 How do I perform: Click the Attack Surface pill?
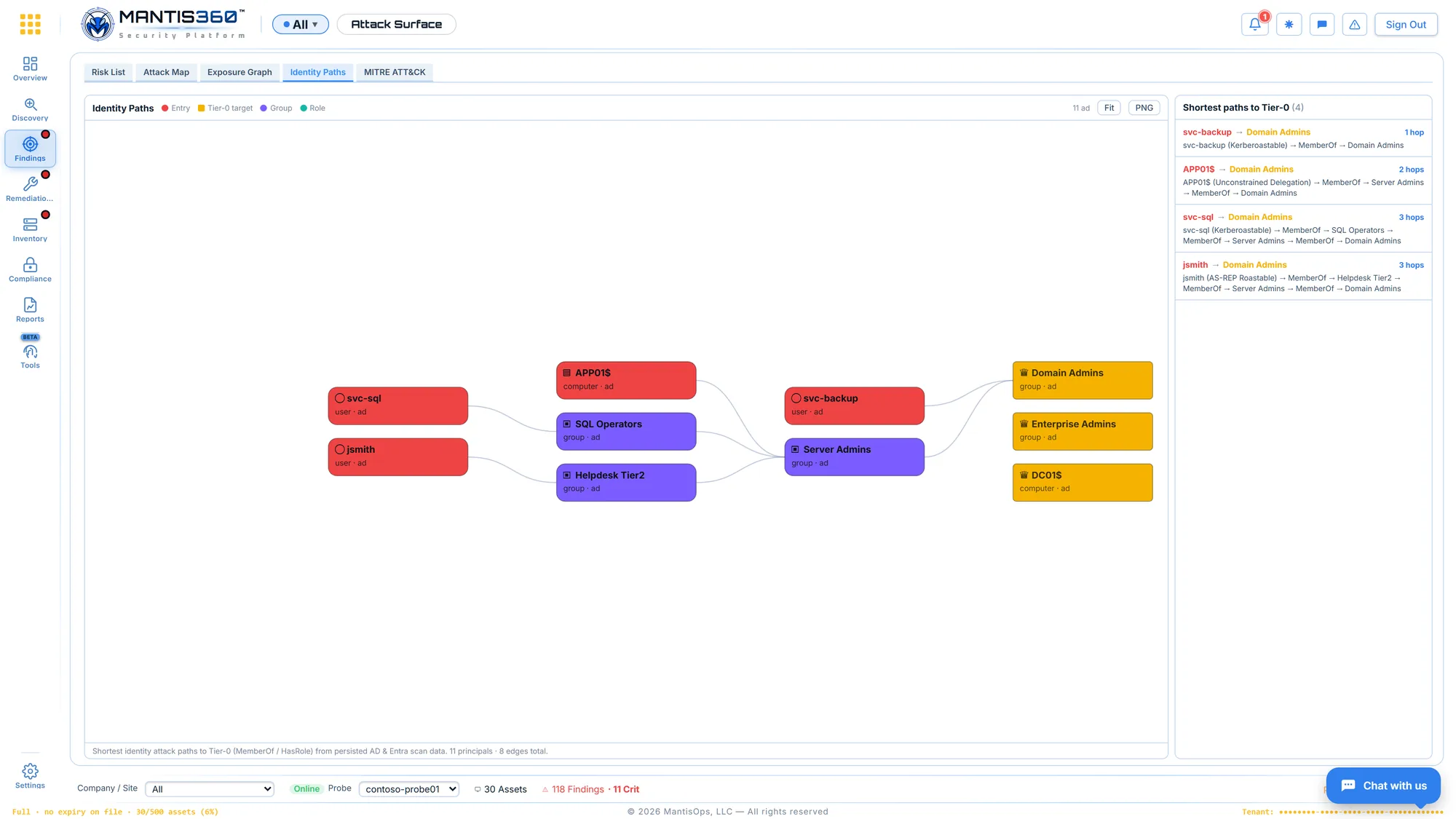coord(397,24)
